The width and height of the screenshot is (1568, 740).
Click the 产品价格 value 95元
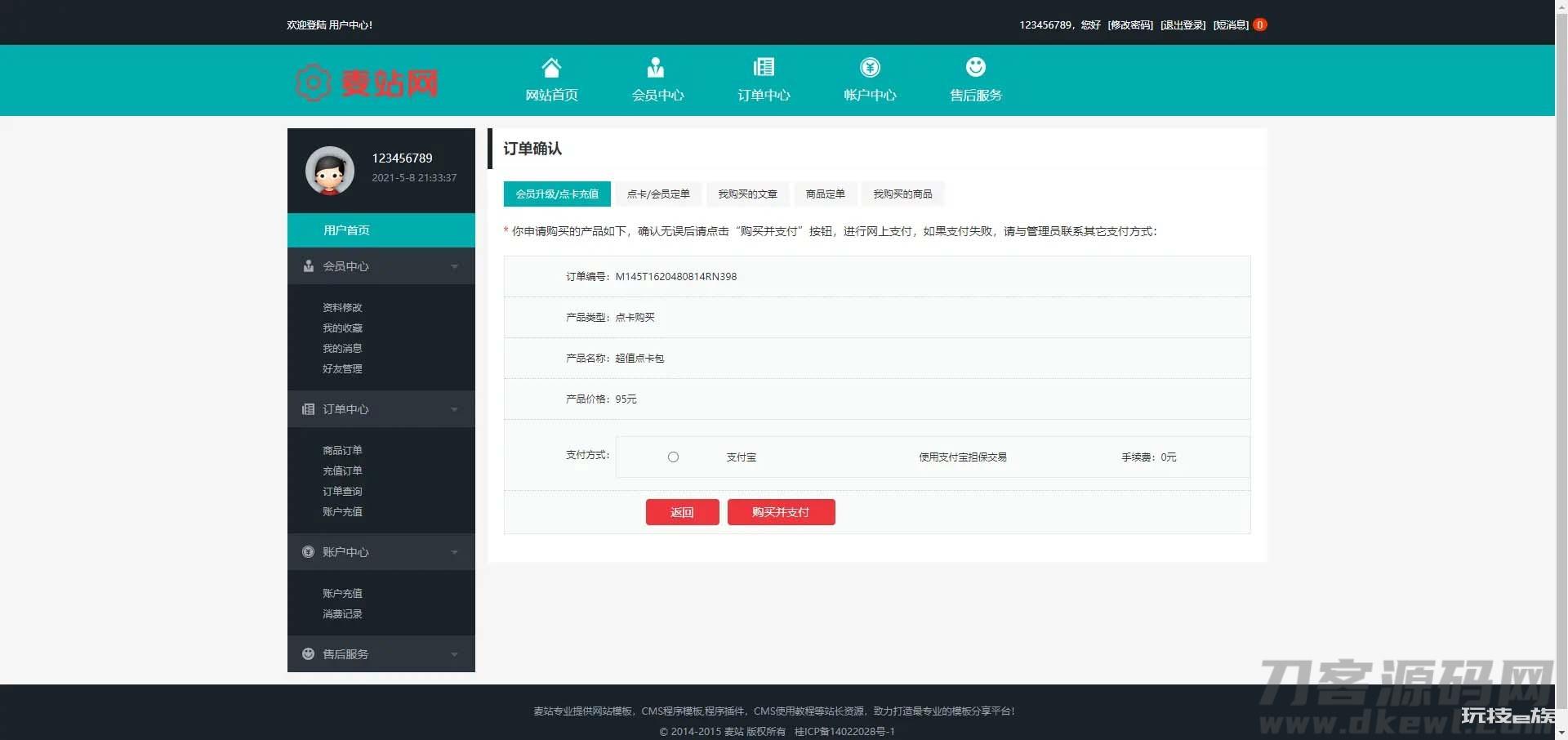click(626, 399)
